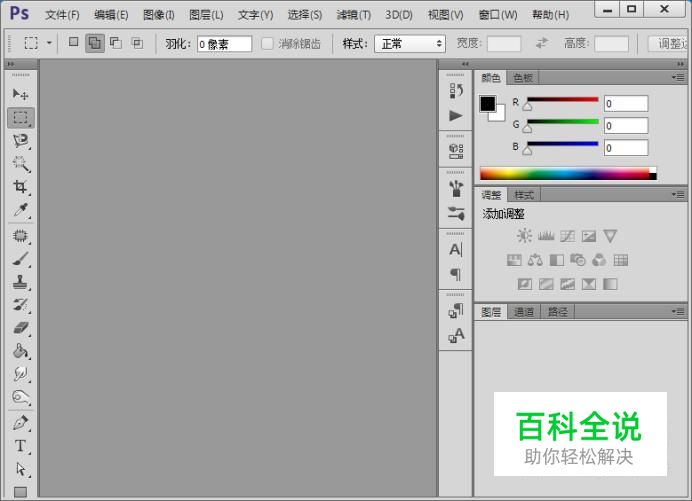Open the Brush settings panel icon

[455, 213]
